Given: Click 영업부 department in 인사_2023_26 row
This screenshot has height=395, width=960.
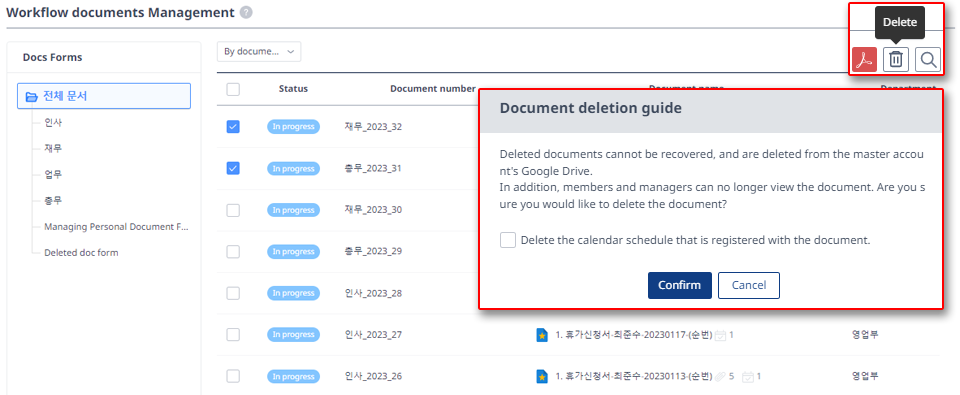Looking at the screenshot, I should (865, 376).
